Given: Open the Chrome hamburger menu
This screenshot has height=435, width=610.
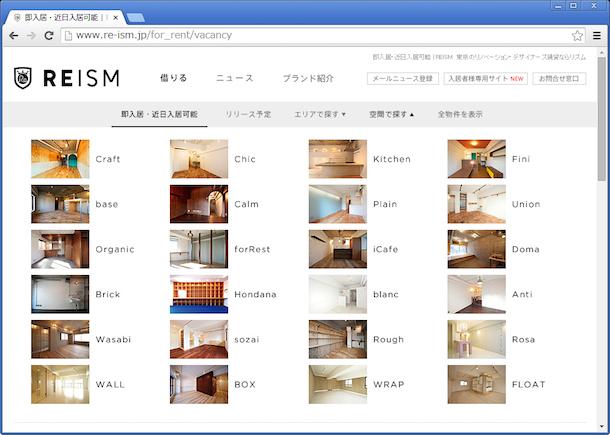Looking at the screenshot, I should click(597, 36).
